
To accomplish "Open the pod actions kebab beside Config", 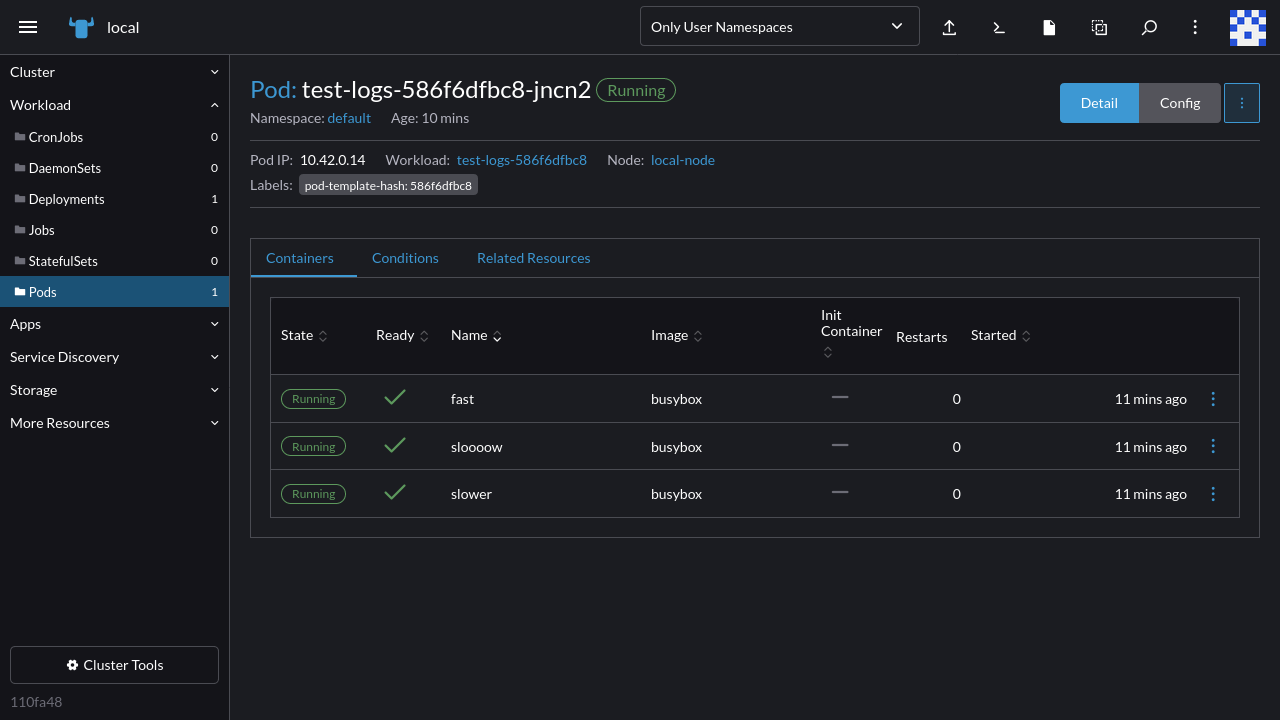I will (1241, 102).
